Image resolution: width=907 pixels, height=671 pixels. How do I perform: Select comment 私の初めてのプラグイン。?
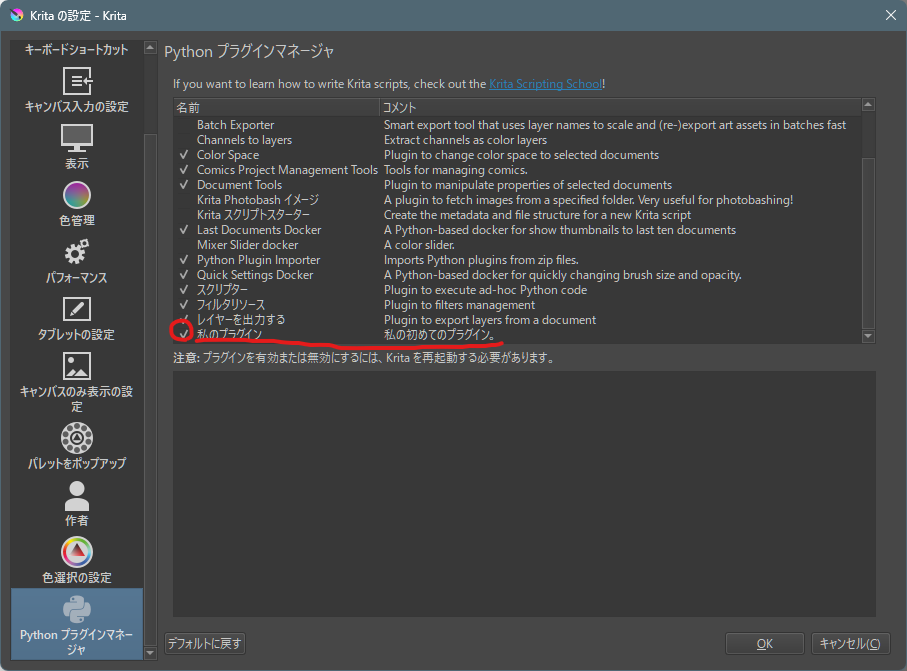point(440,334)
